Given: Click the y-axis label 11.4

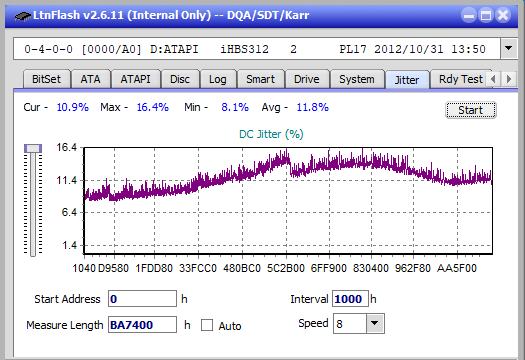Looking at the screenshot, I should pyautogui.click(x=67, y=181).
